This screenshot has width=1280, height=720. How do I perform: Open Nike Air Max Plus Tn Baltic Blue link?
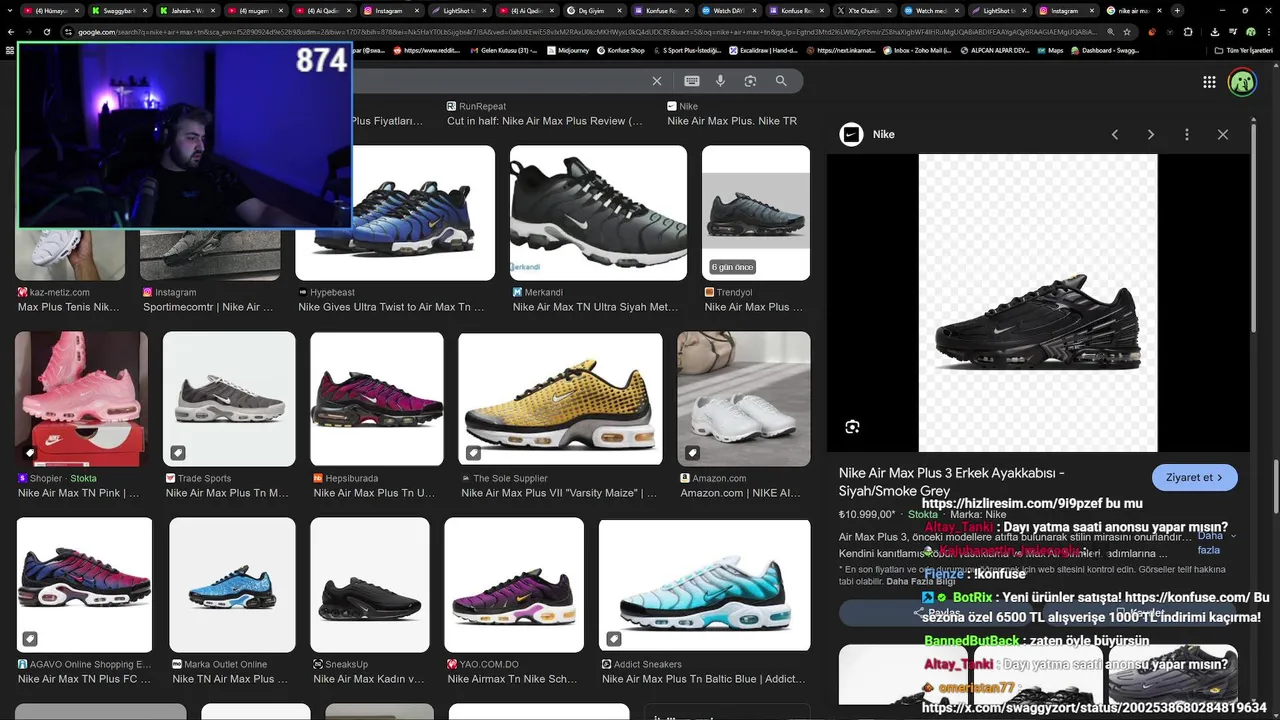coord(704,679)
